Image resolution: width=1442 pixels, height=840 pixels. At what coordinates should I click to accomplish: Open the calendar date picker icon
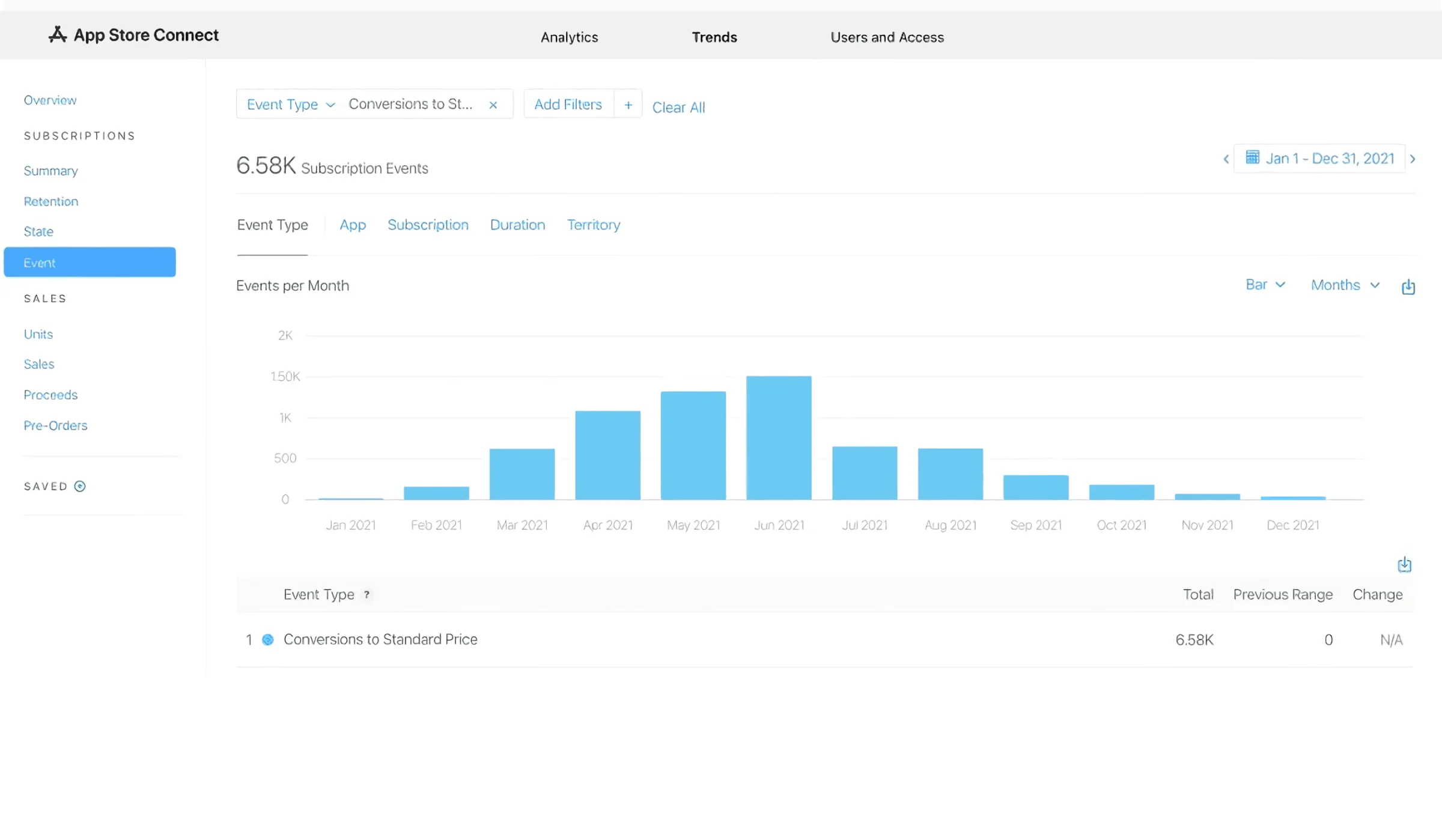point(1253,157)
